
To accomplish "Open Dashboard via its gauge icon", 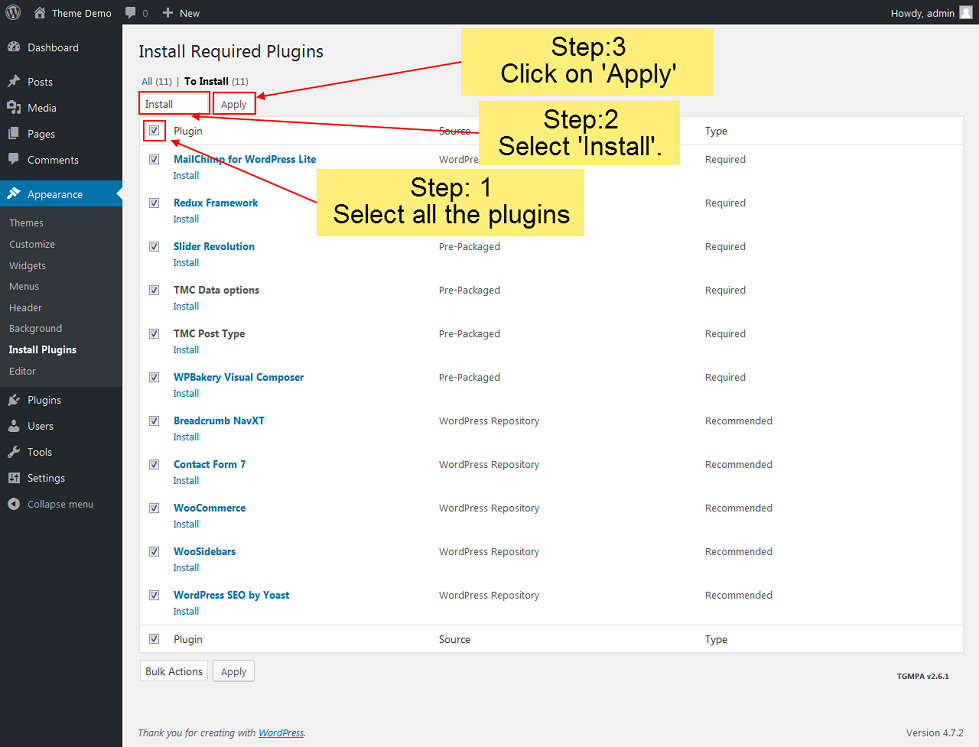I will tap(14, 47).
